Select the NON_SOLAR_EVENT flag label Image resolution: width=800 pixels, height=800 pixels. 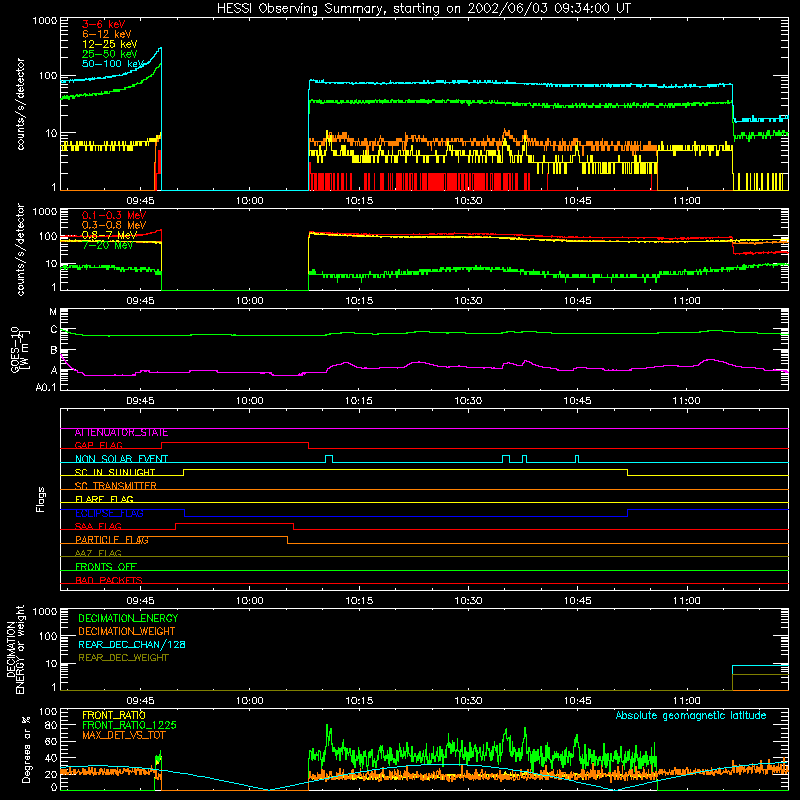(x=121, y=459)
